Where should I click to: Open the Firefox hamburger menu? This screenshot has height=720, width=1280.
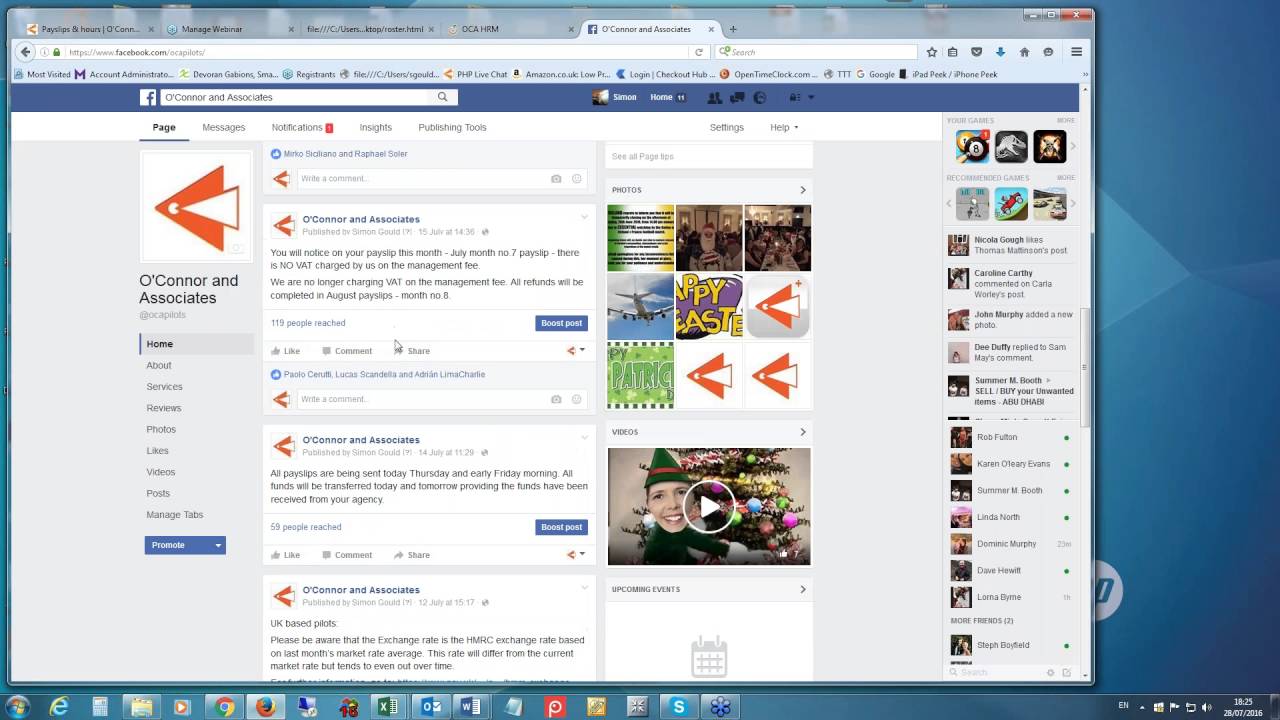pyautogui.click(x=1077, y=52)
